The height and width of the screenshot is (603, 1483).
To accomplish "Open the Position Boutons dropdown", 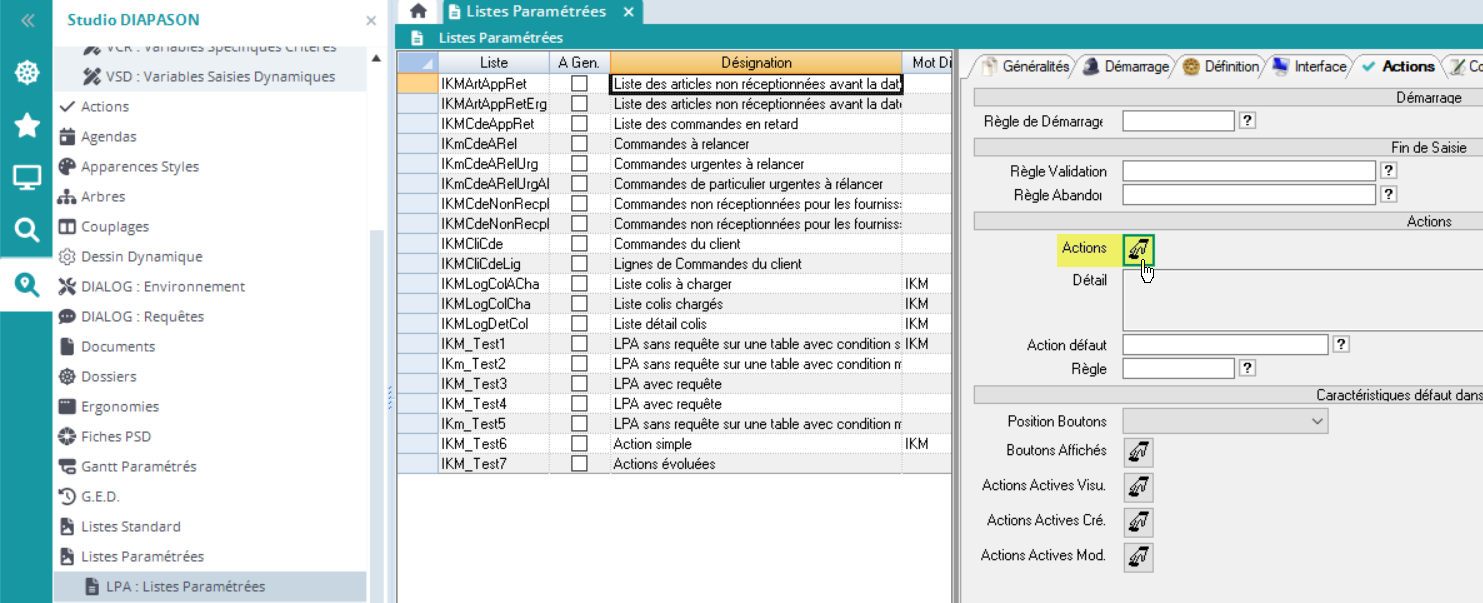I will [1225, 422].
